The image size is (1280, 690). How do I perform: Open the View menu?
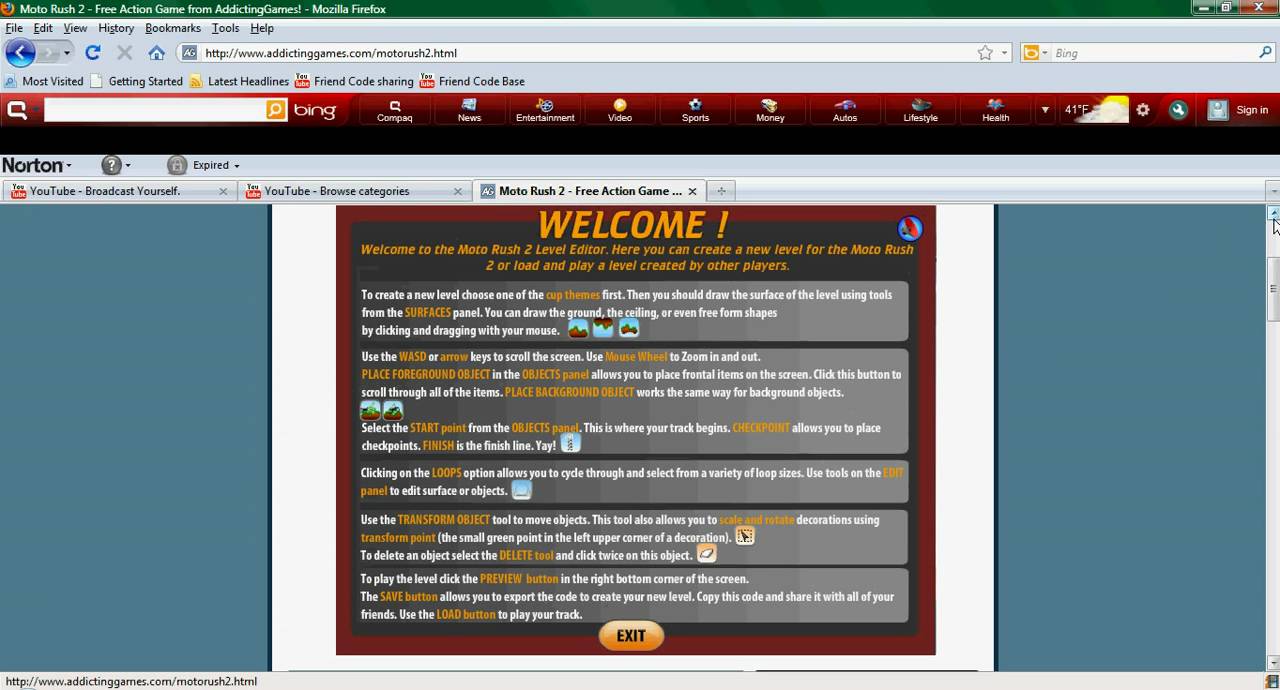pyautogui.click(x=75, y=28)
